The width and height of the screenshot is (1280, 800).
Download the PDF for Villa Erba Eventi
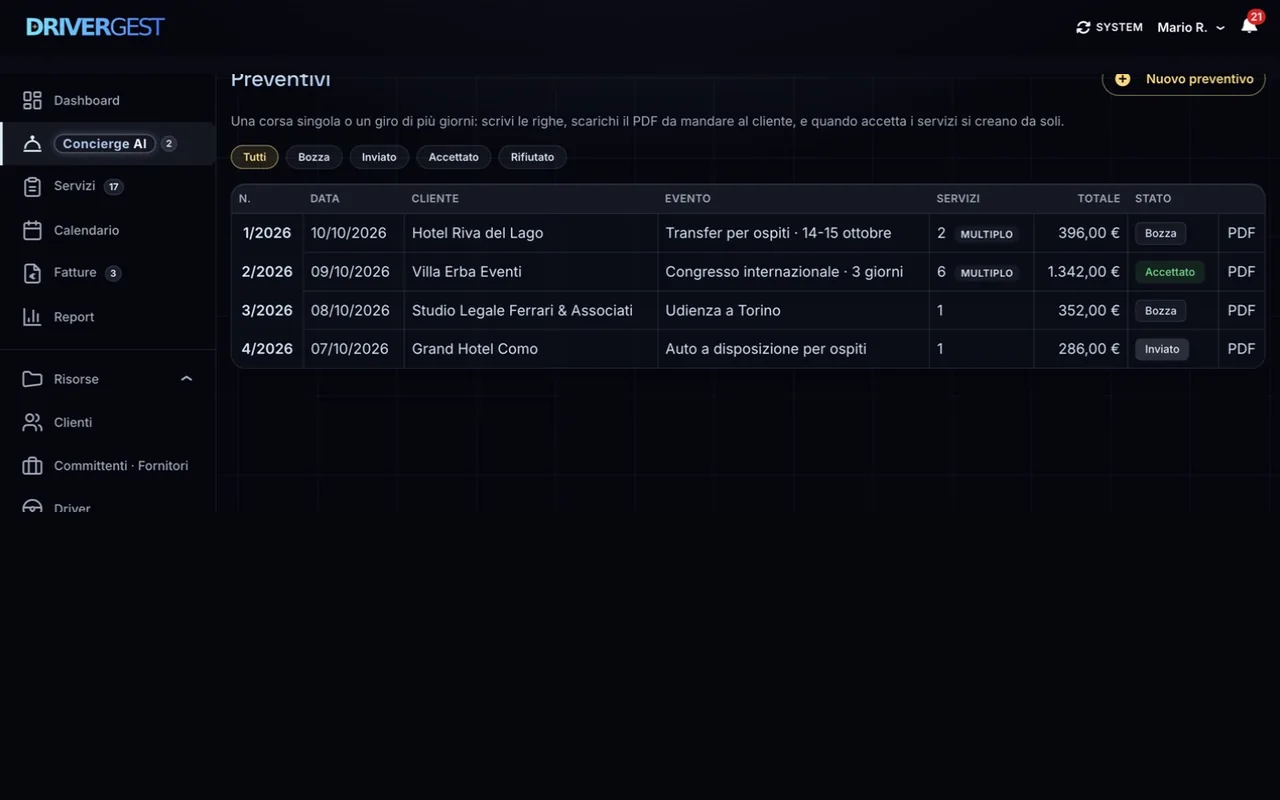click(x=1241, y=272)
